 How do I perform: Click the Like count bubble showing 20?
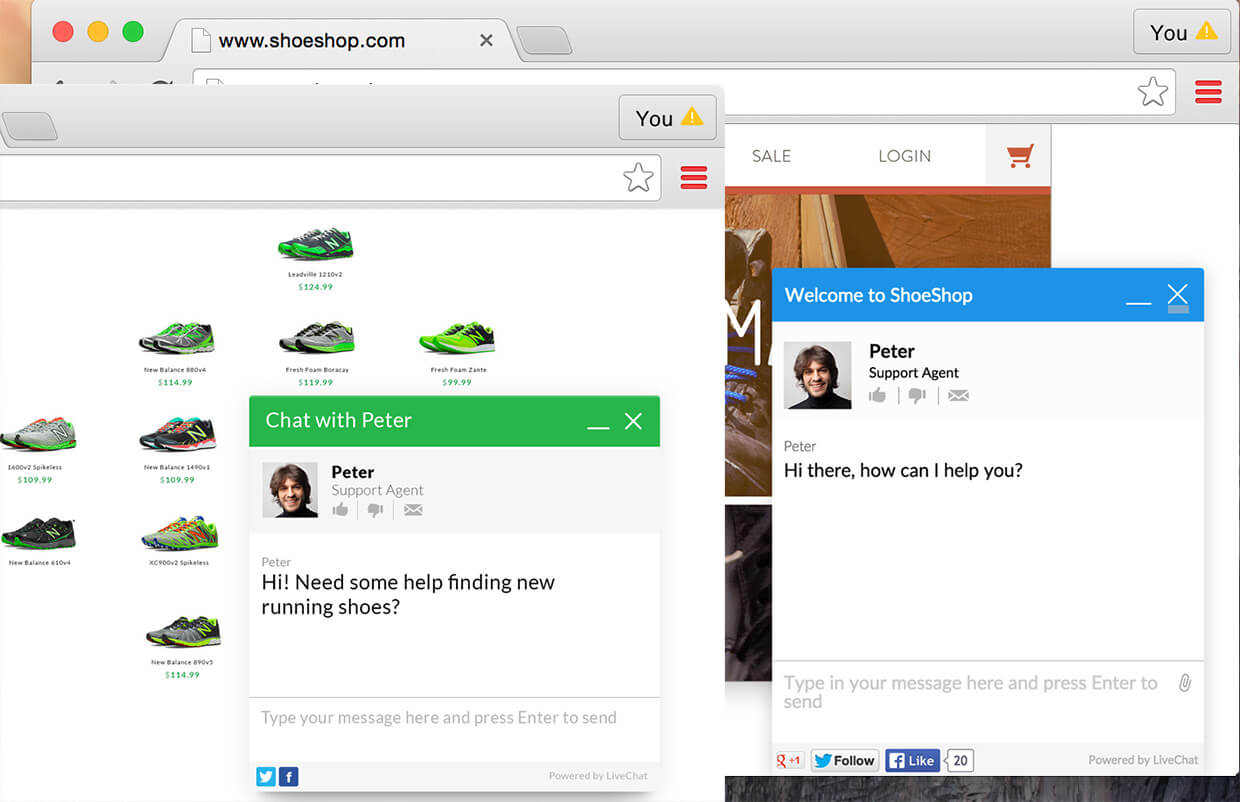(x=960, y=760)
